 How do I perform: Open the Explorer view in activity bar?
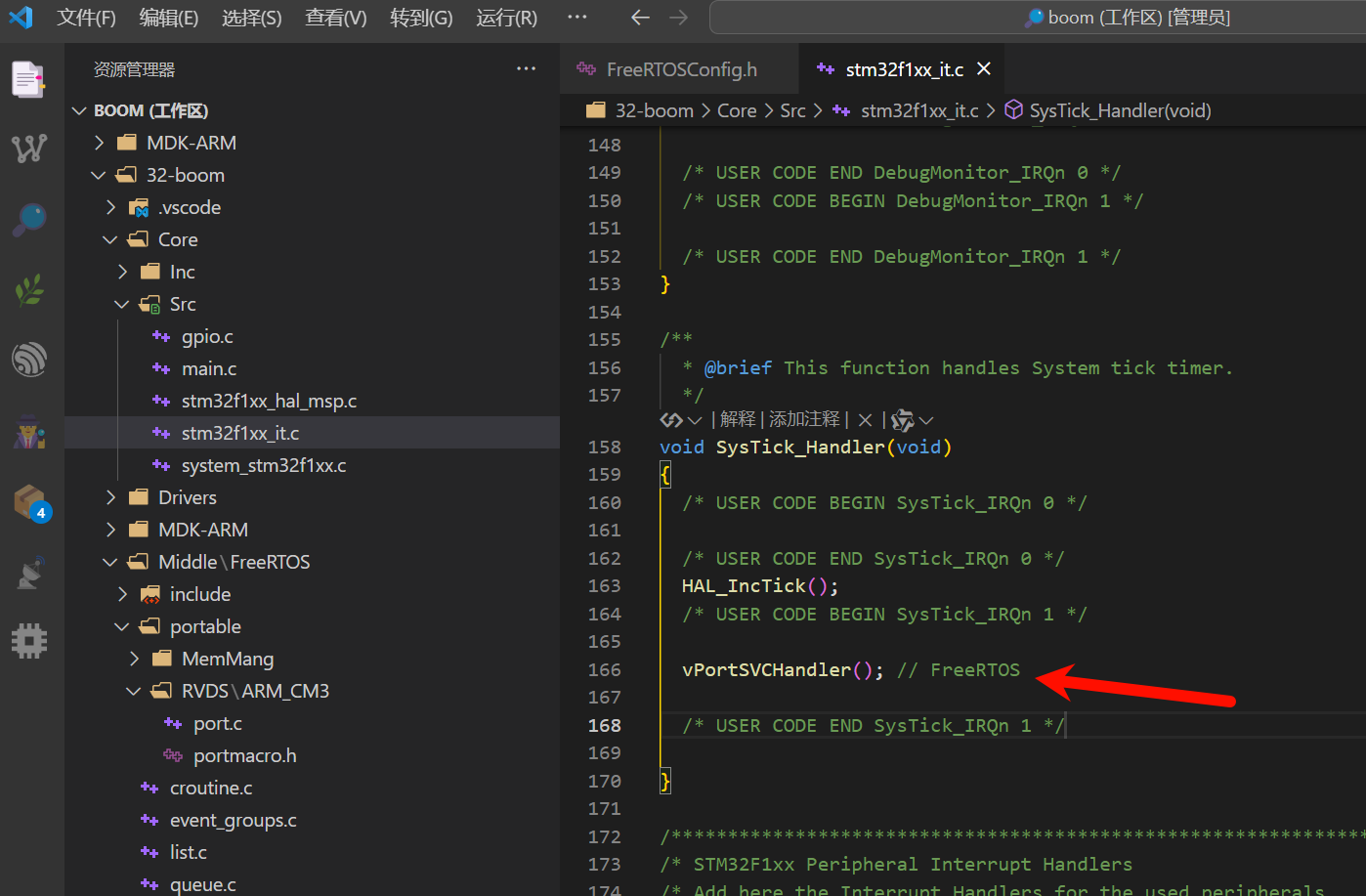pyautogui.click(x=29, y=79)
